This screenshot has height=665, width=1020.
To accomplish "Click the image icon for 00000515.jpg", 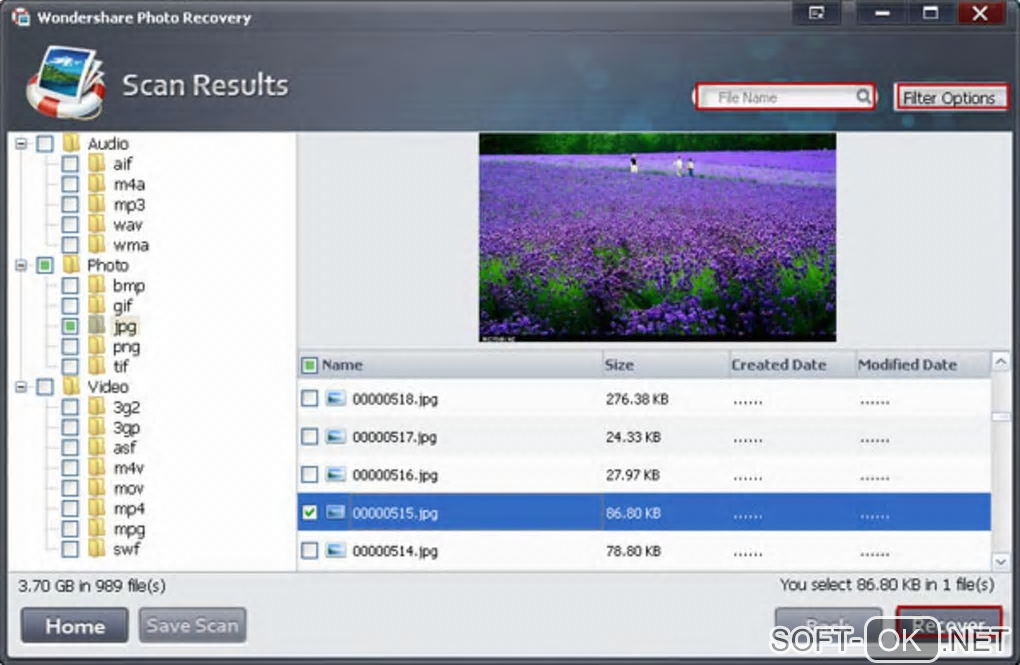I will tap(335, 512).
